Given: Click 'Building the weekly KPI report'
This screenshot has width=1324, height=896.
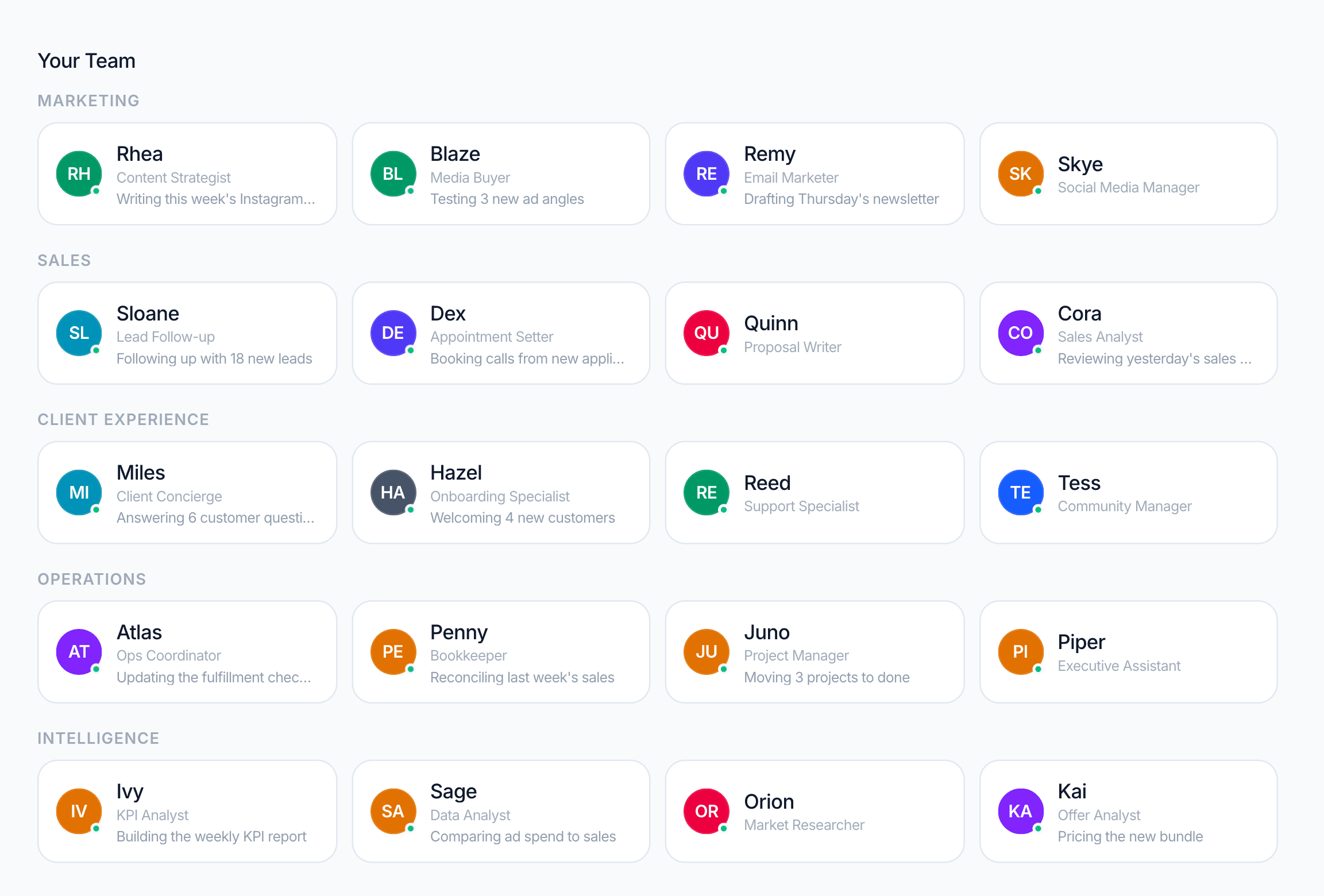Looking at the screenshot, I should click(211, 836).
